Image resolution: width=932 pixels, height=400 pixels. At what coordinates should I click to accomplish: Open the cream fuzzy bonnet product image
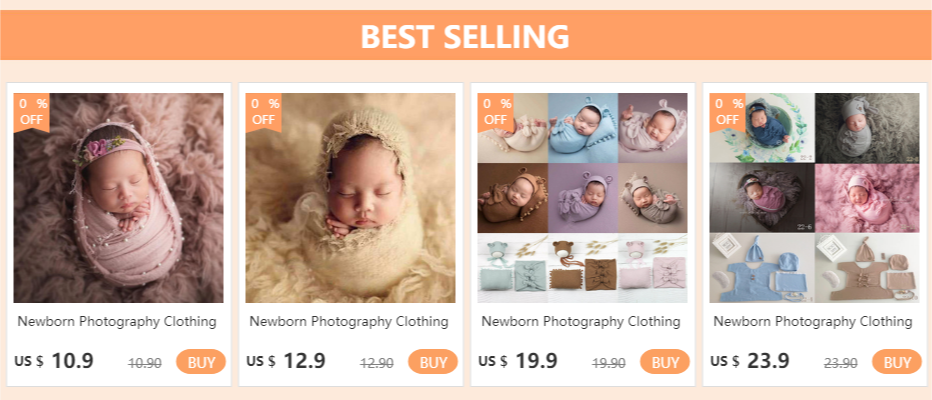coord(350,198)
